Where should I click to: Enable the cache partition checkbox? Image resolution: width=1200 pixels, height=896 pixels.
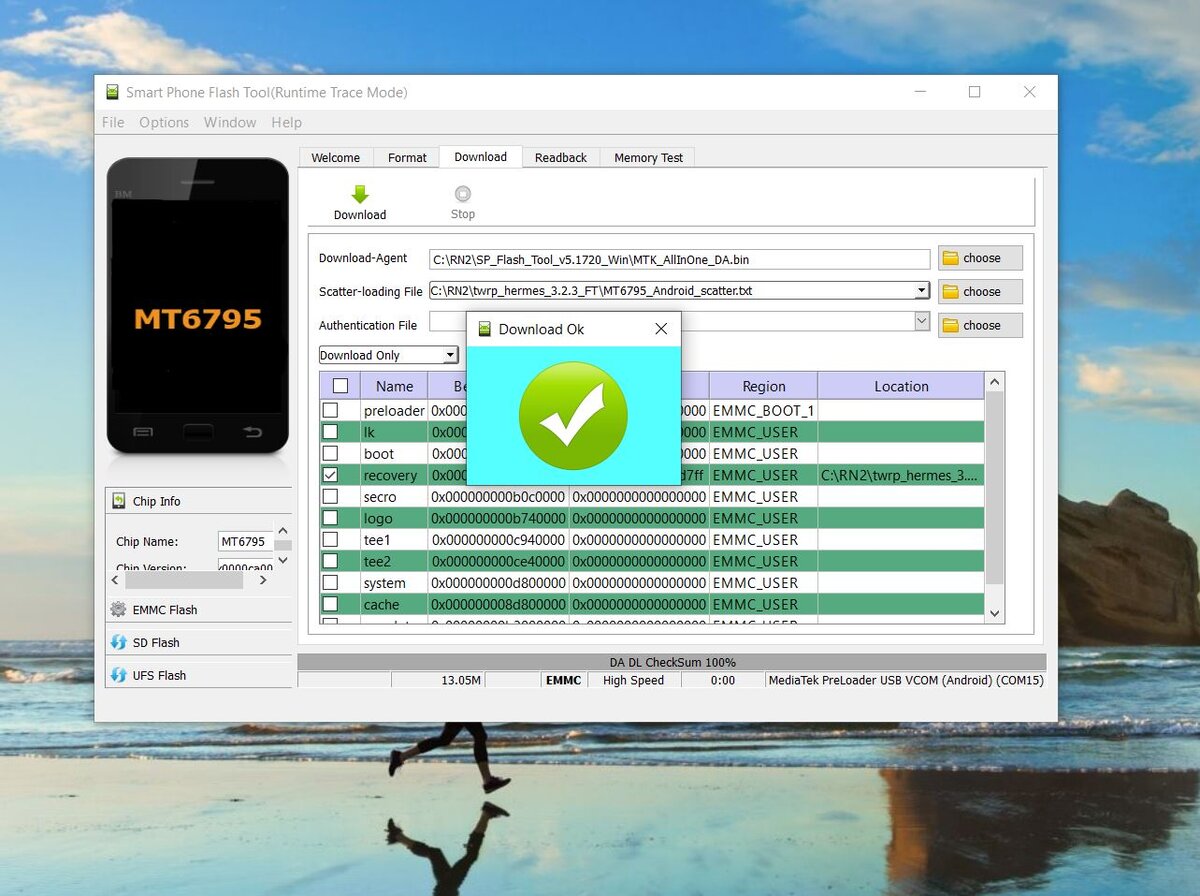point(330,604)
